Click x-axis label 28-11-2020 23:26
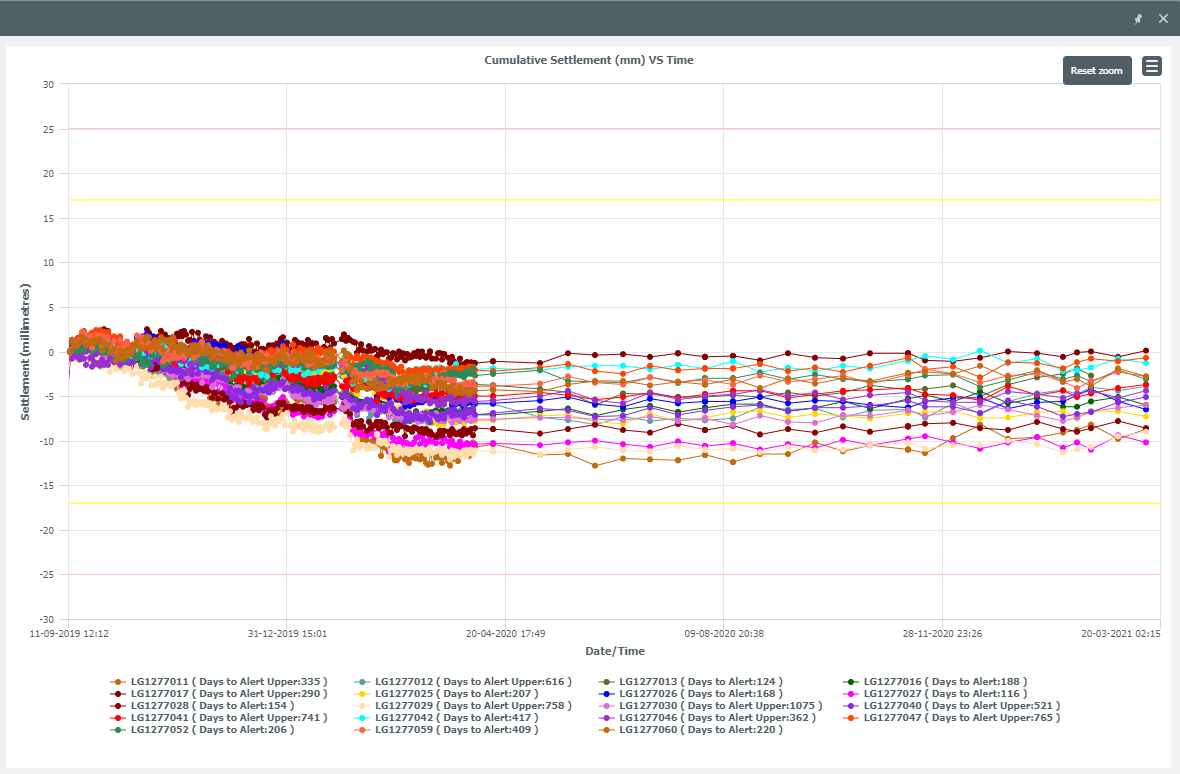Viewport: 1180px width, 774px height. tap(942, 633)
